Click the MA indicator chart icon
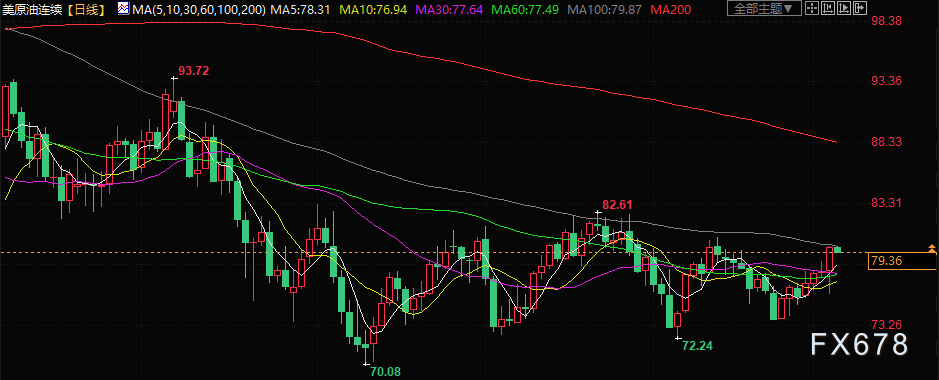This screenshot has height=380, width=939. tap(123, 8)
